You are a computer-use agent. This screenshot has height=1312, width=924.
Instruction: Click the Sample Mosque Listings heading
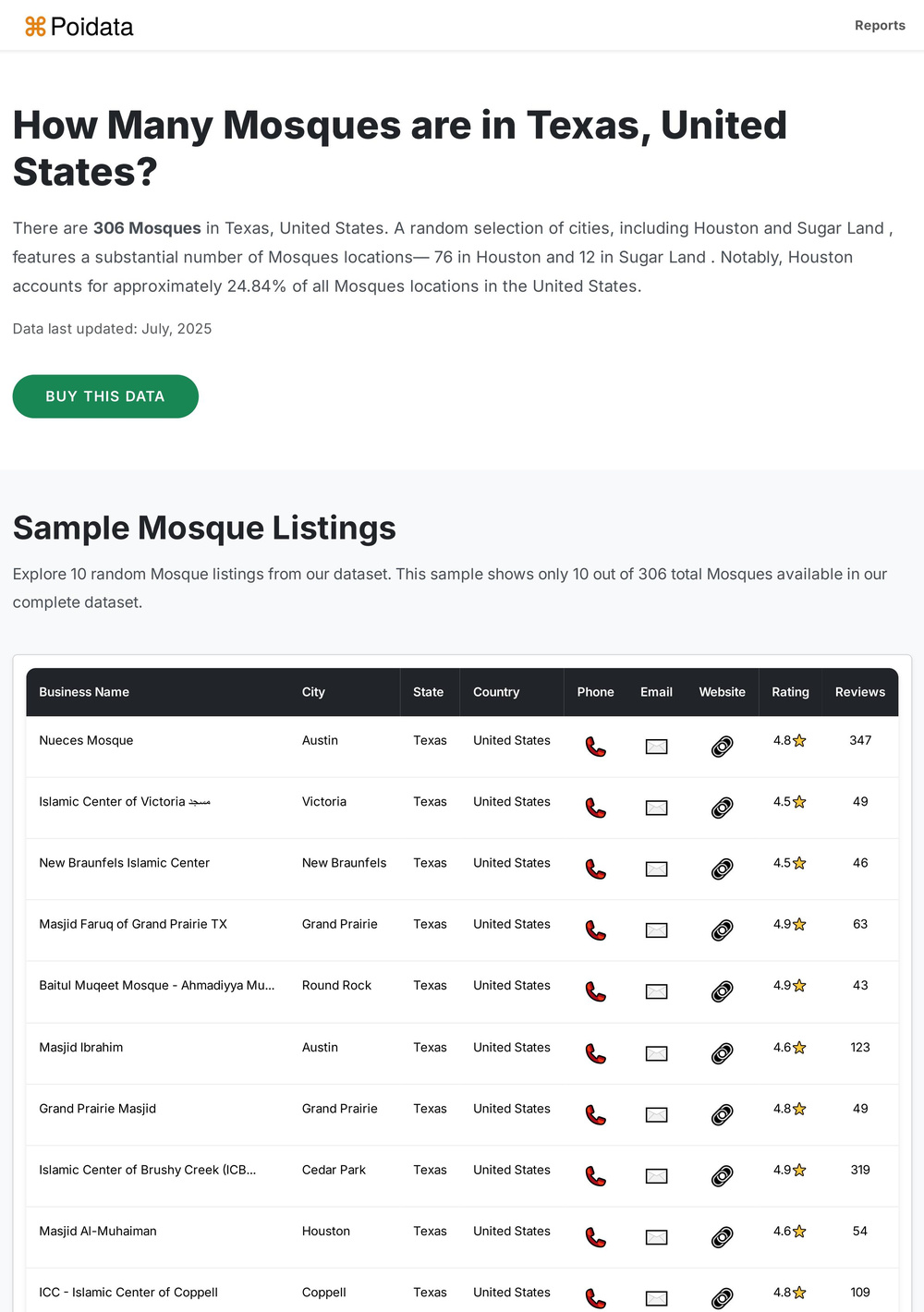pyautogui.click(x=204, y=528)
